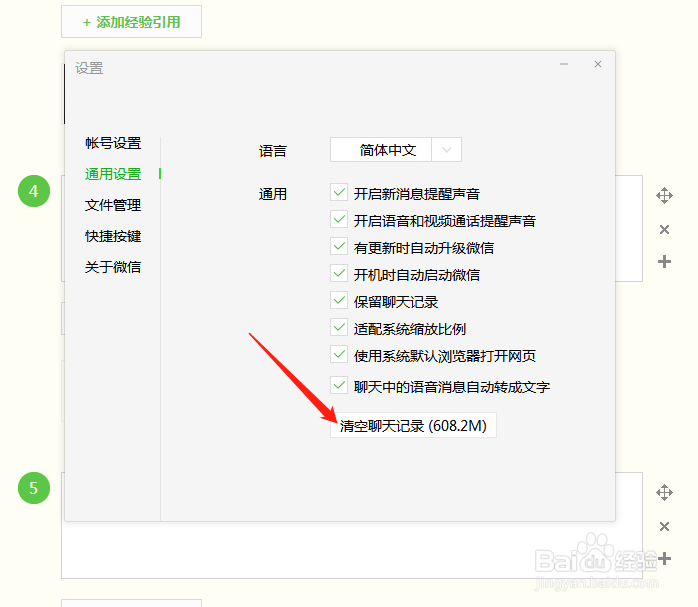Toggle 聊天中的语音消息自动转成文字 checkbox
698x607 pixels.
(339, 385)
